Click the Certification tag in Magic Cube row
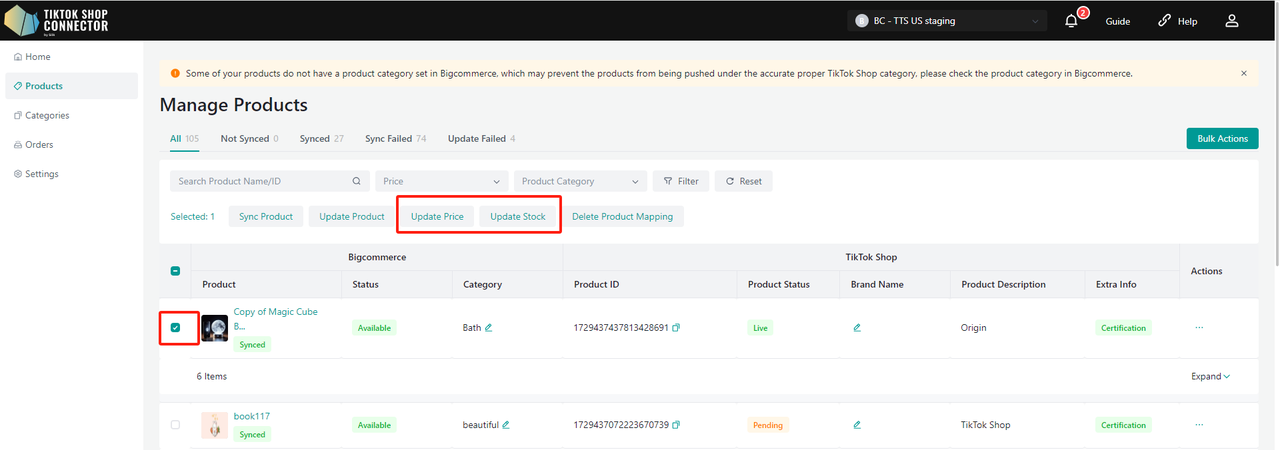The height and width of the screenshot is (450, 1280). coord(1124,327)
